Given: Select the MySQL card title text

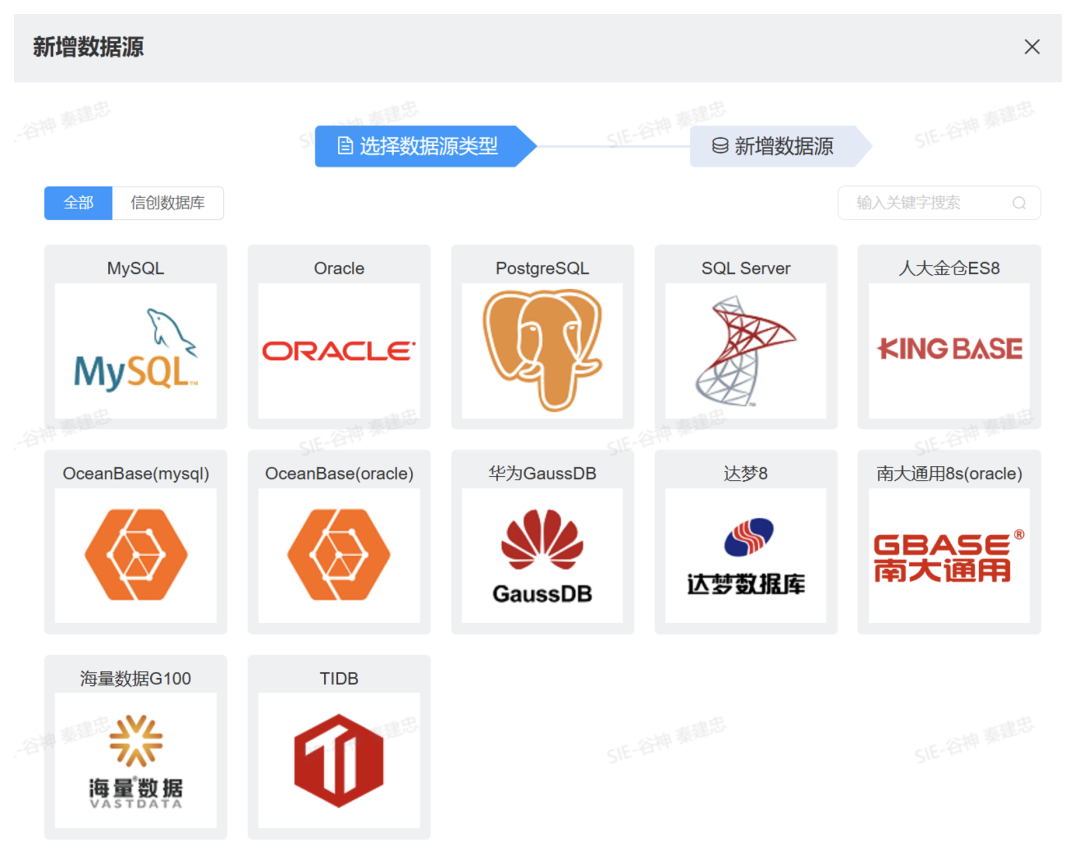Looking at the screenshot, I should coord(135,267).
